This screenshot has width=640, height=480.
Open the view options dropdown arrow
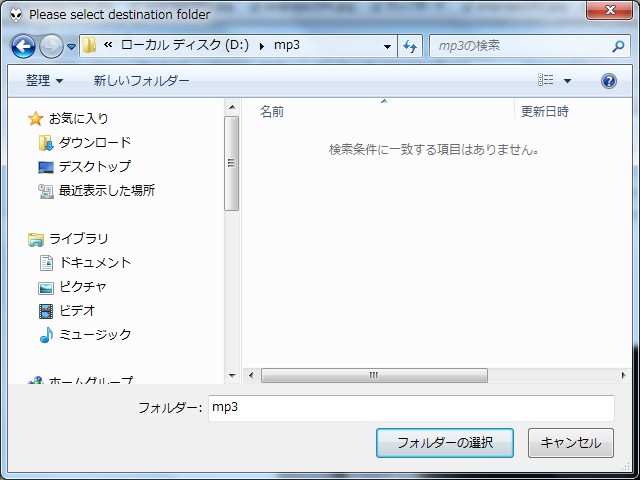pos(568,81)
